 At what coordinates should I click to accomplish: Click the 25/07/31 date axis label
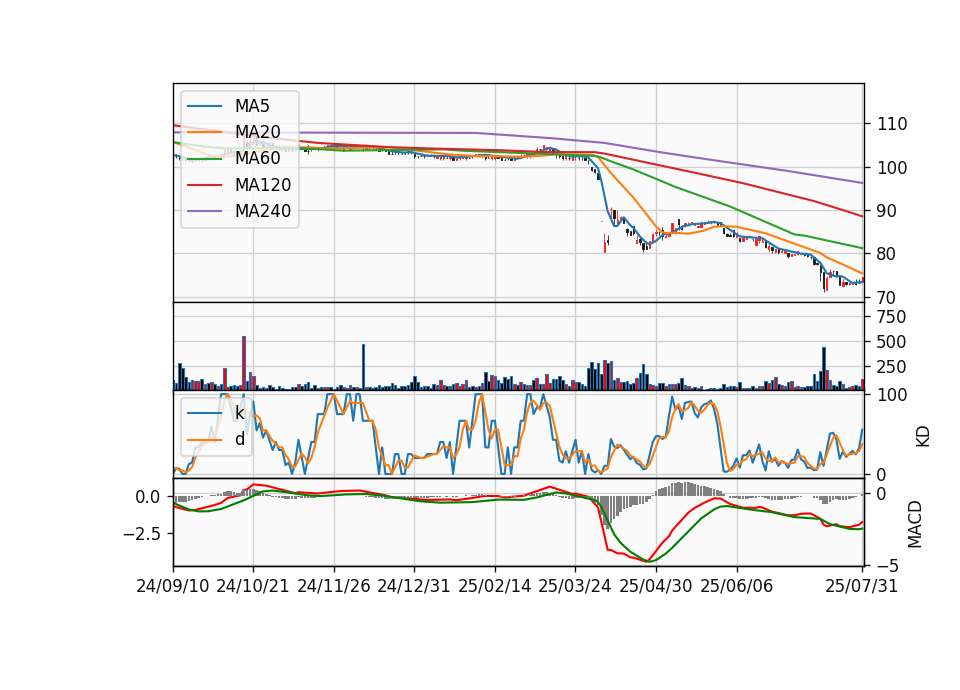click(x=861, y=586)
